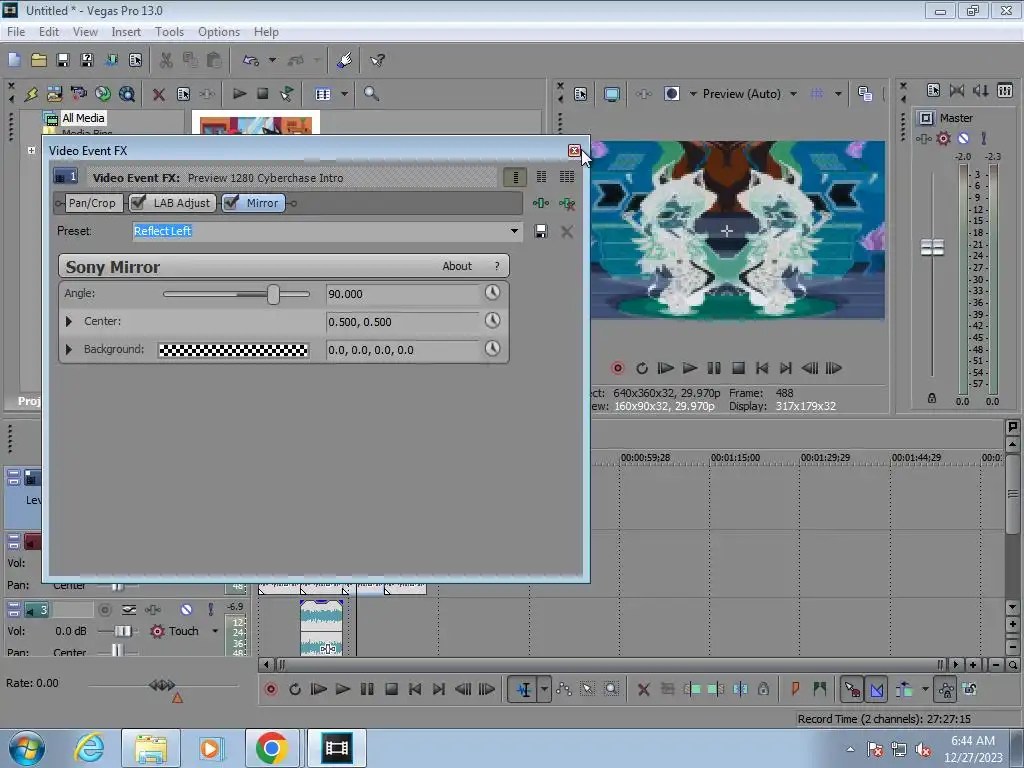1024x768 pixels.
Task: Open Touch automation mode dropdown
Action: coord(215,631)
